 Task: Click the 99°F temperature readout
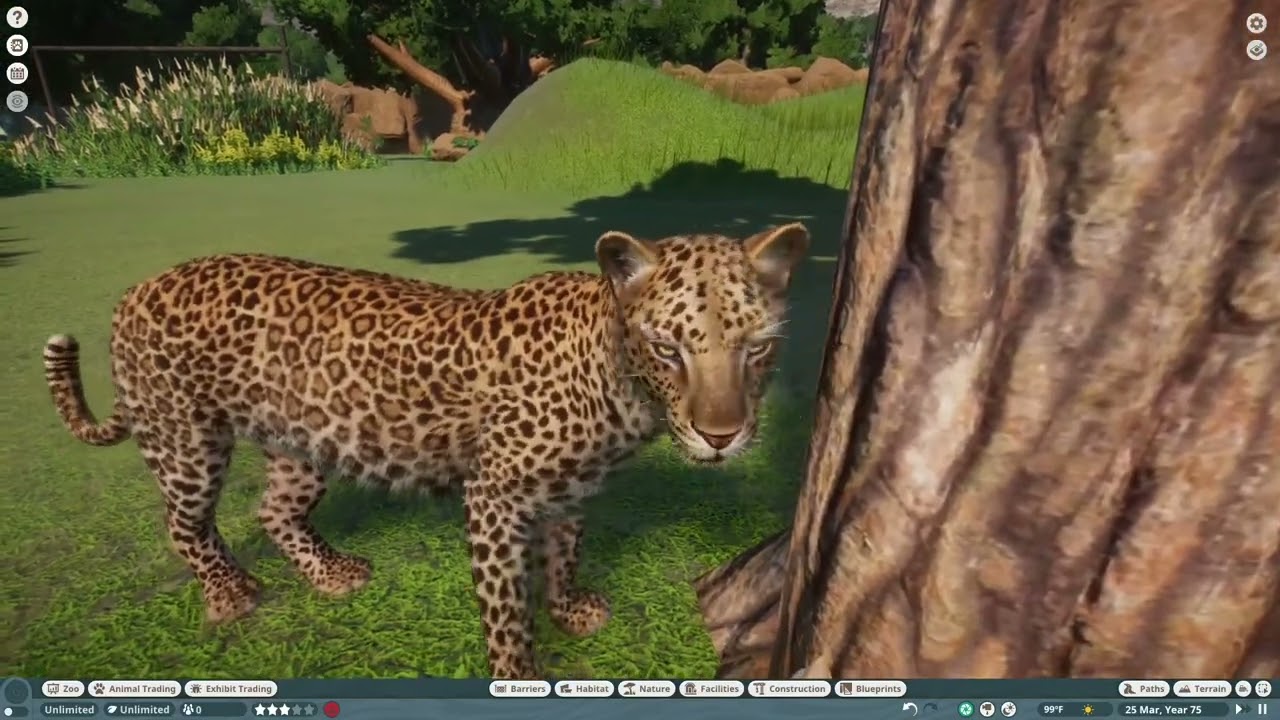1053,709
